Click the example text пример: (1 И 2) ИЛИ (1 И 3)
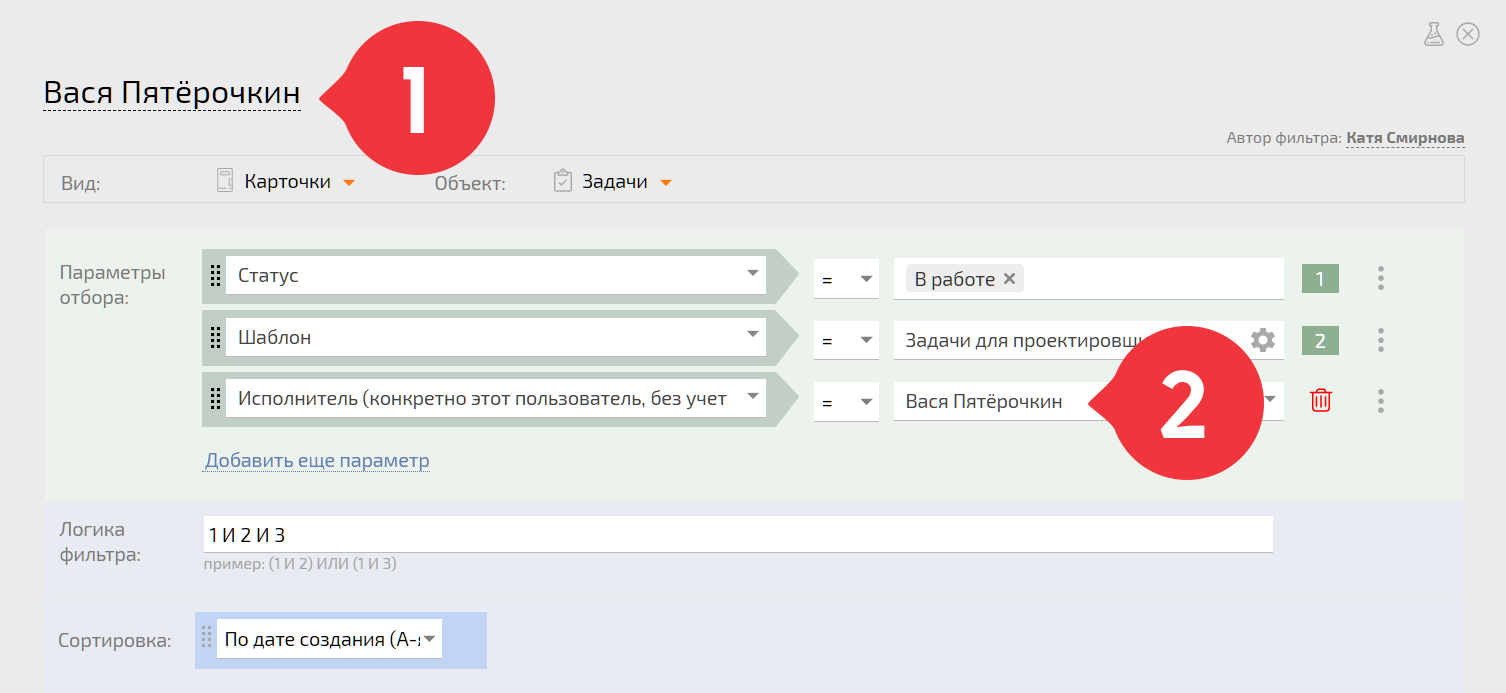The image size is (1506, 693). tap(300, 564)
